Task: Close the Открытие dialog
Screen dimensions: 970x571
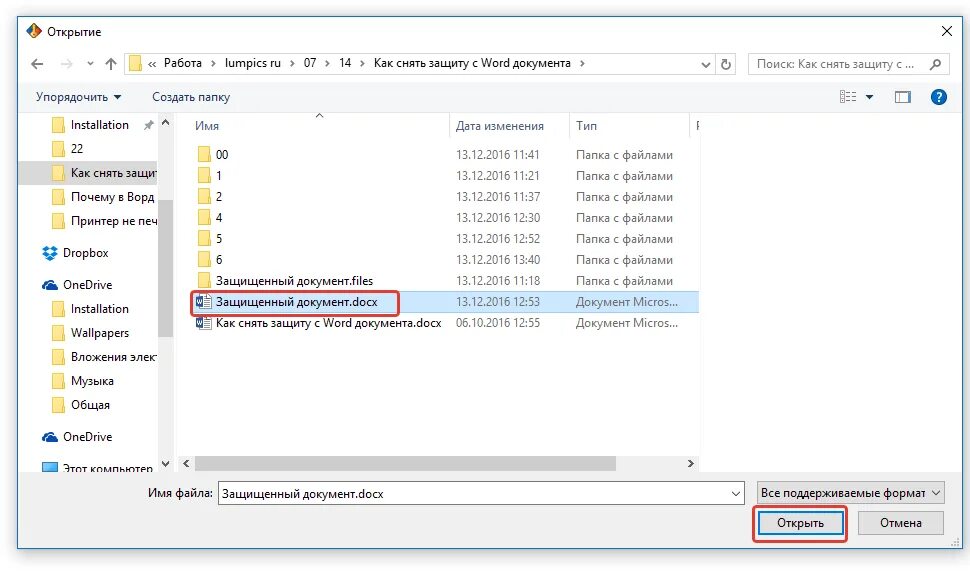Action: coord(946,32)
